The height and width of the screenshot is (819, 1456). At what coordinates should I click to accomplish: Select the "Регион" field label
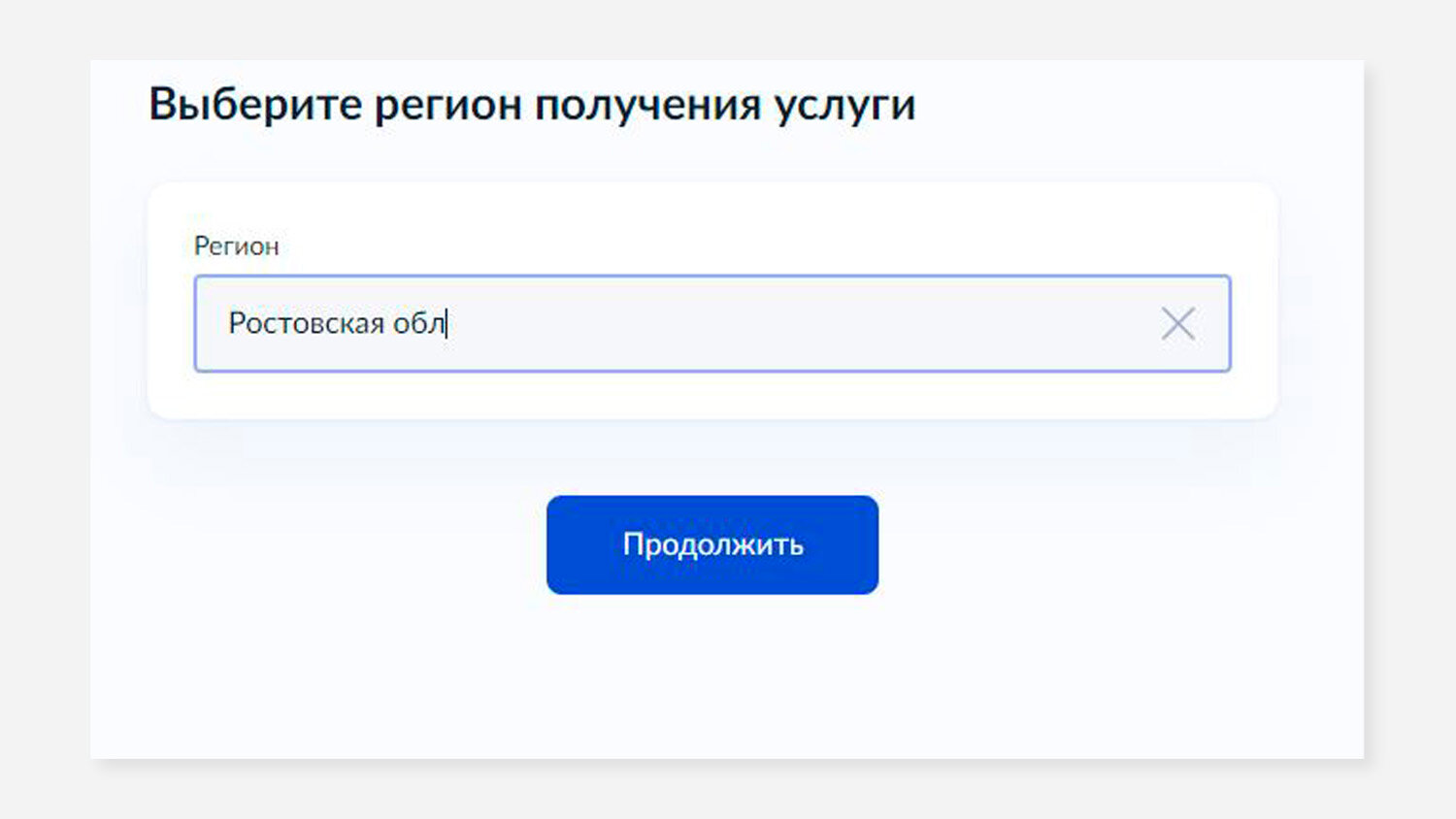[236, 246]
